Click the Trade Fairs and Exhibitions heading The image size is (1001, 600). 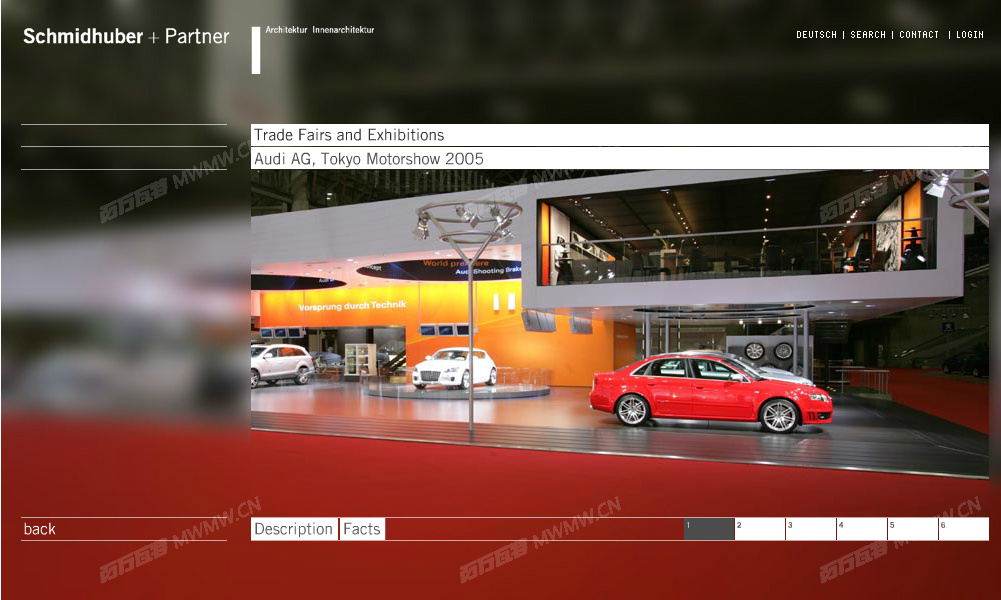click(620, 135)
